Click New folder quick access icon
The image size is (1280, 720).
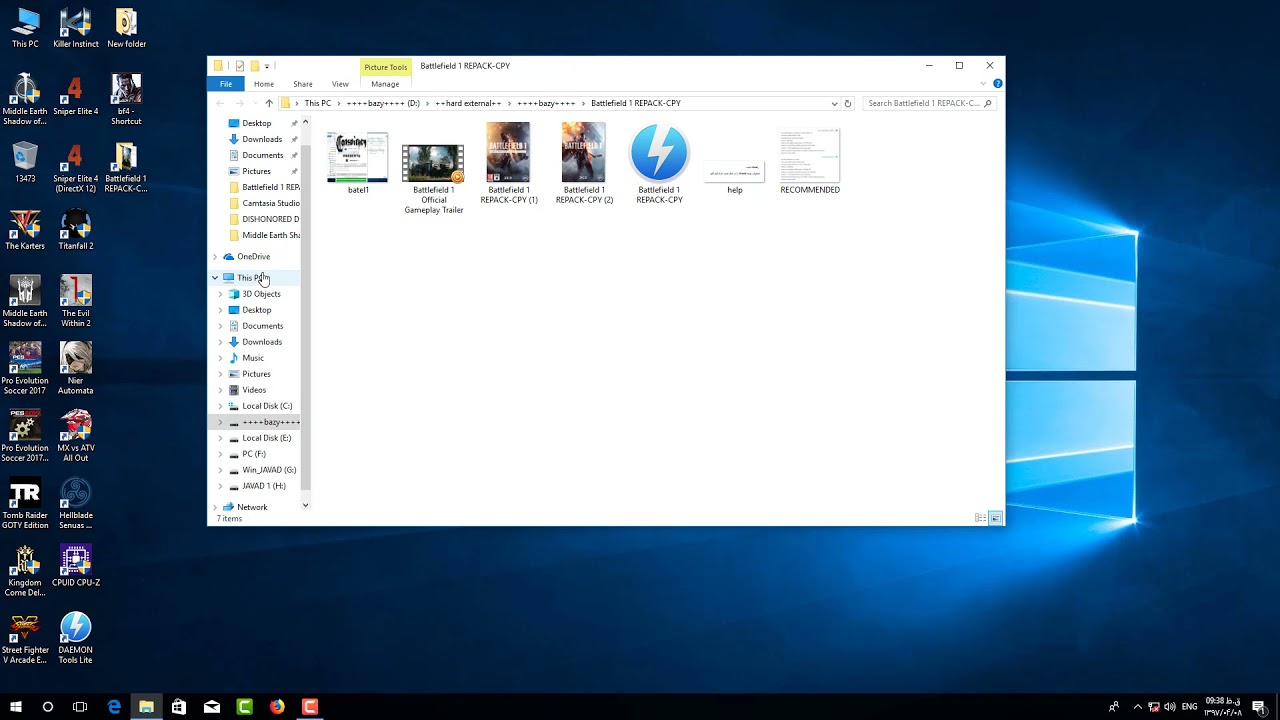pyautogui.click(x=254, y=66)
